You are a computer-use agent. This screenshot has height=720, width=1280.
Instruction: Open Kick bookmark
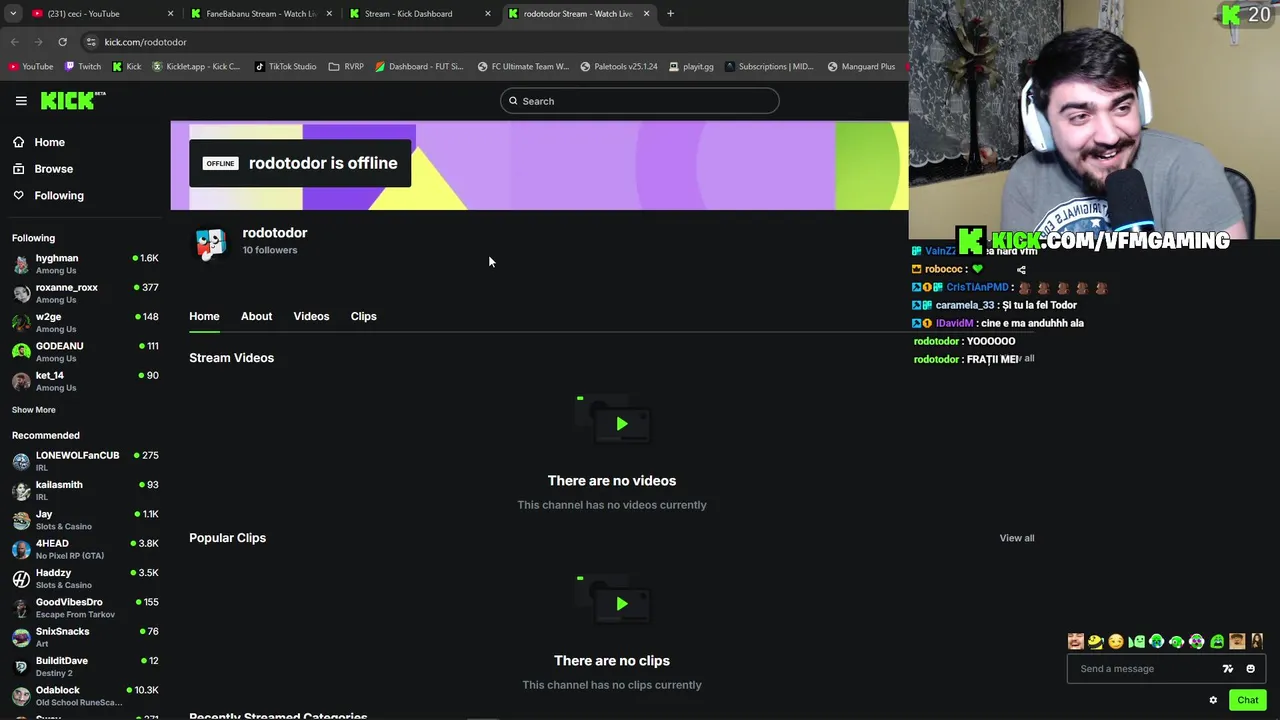127,67
